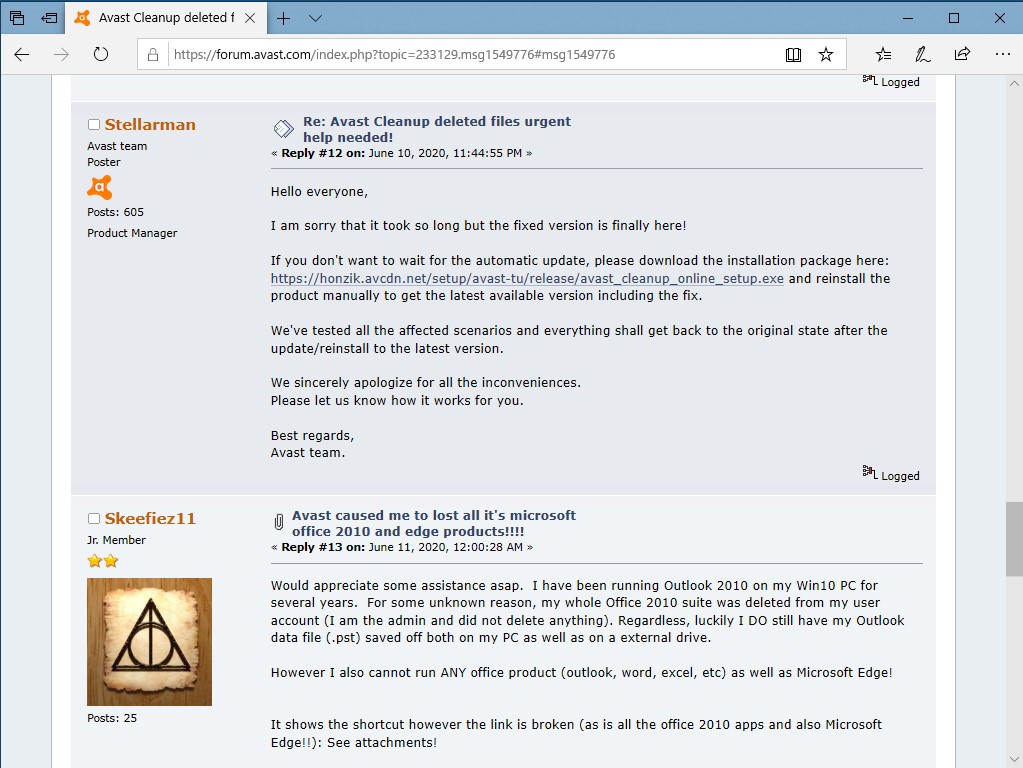Click Logged IP icon in the topmost post
The width and height of the screenshot is (1023, 768).
point(870,80)
